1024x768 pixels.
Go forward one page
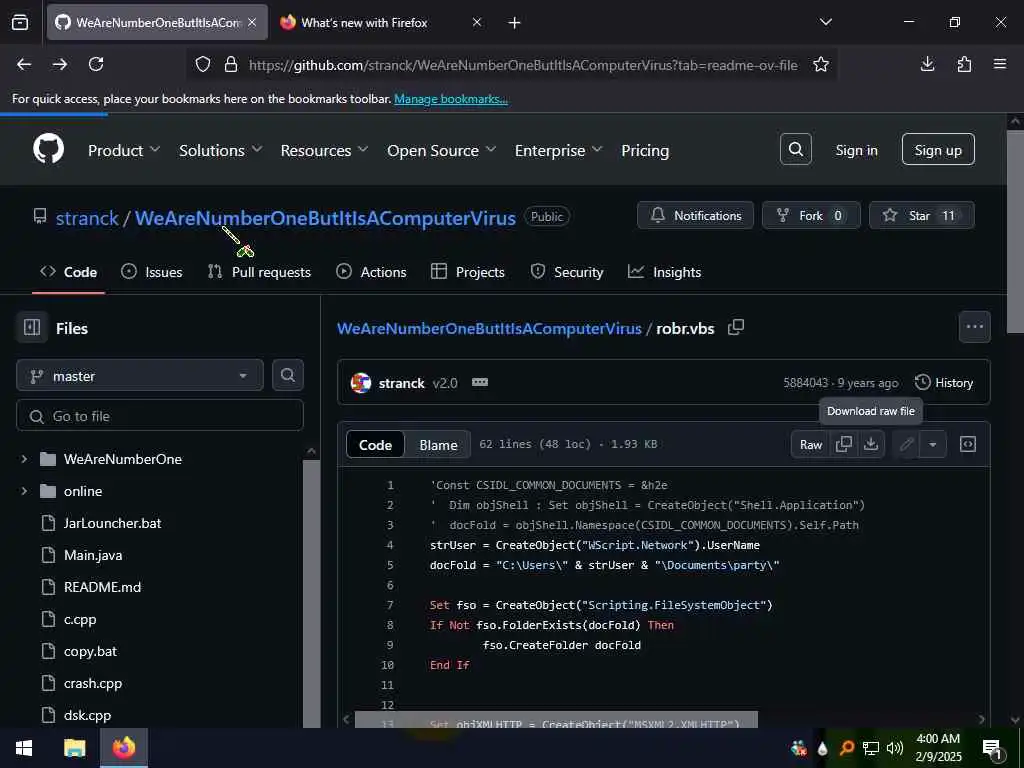60,64
